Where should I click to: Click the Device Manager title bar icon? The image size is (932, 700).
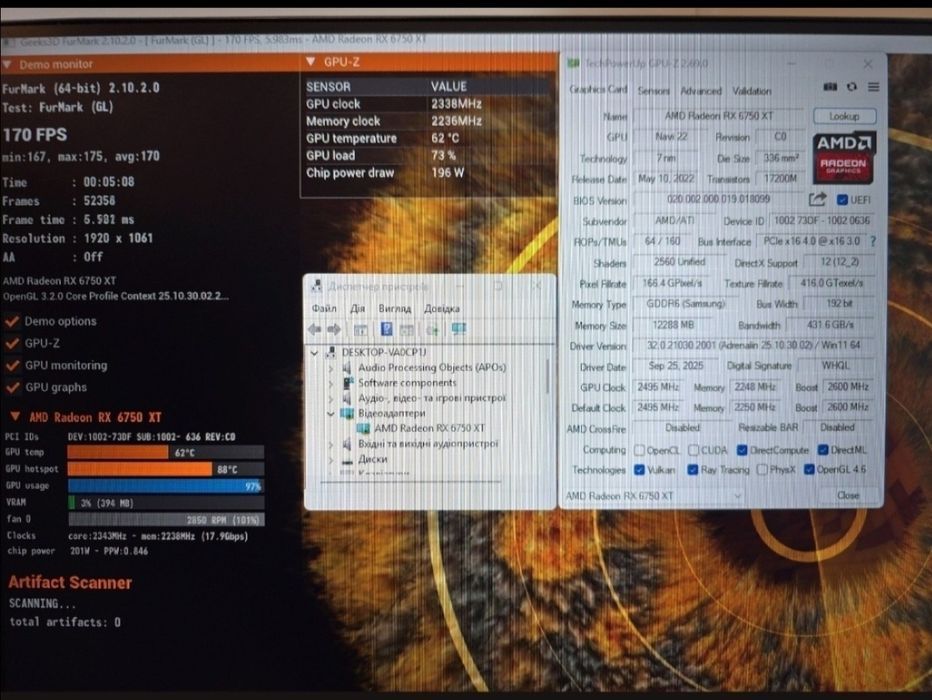click(x=316, y=286)
